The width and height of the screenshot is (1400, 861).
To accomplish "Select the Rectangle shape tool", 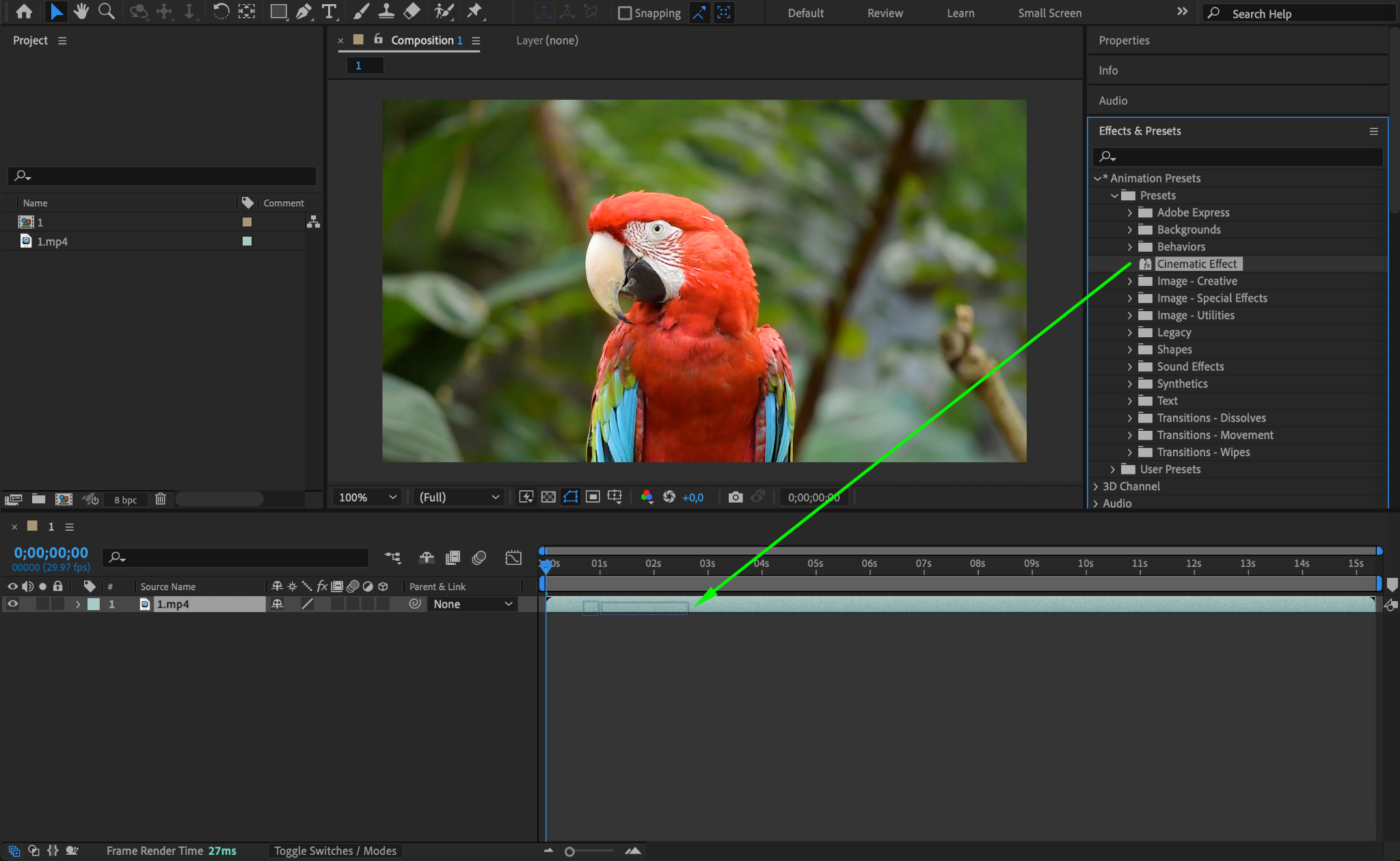I will click(x=278, y=12).
